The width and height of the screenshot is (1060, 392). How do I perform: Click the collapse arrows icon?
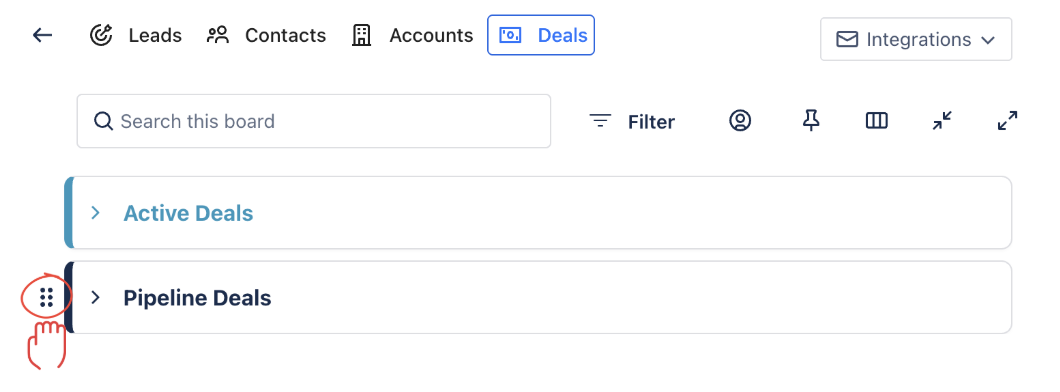[942, 121]
